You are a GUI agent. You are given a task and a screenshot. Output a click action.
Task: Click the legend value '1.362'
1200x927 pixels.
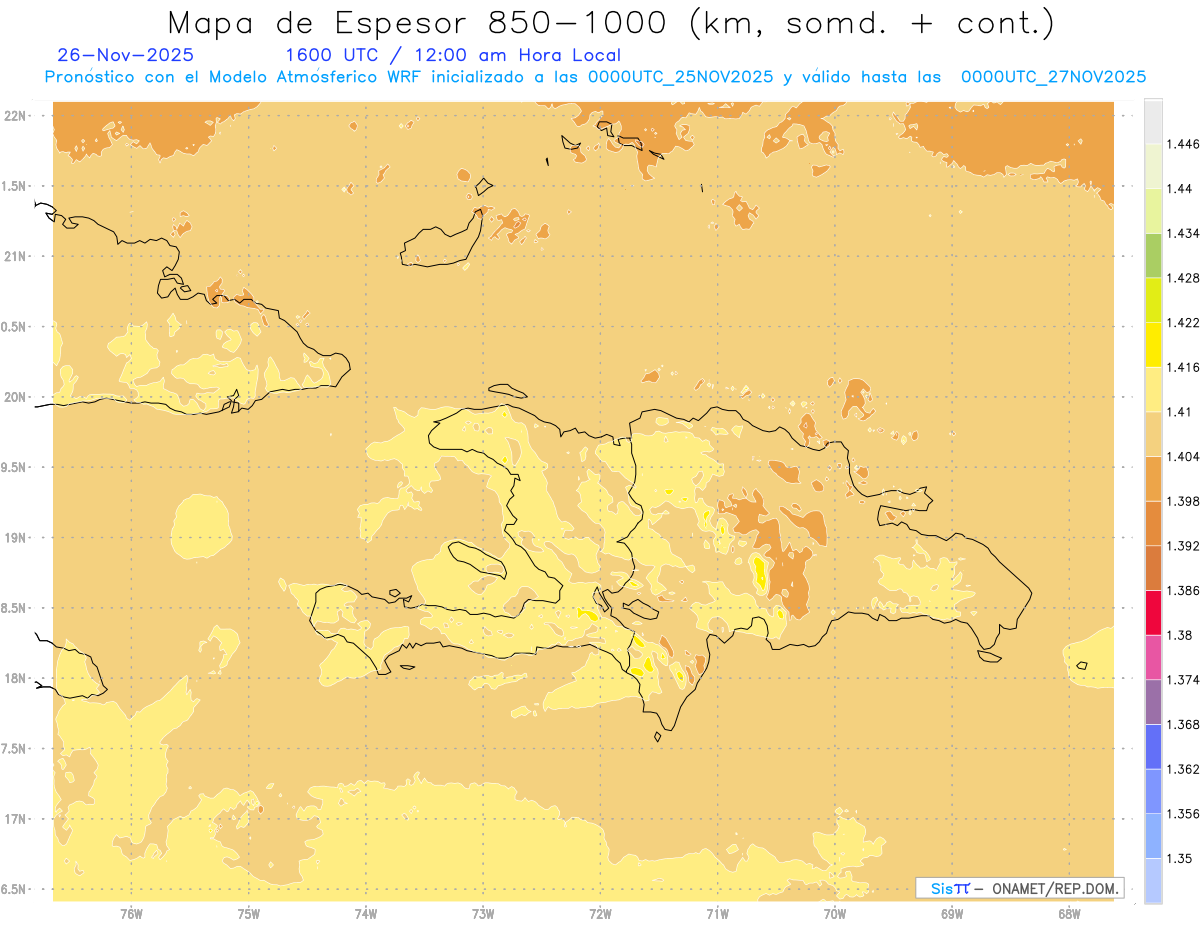tap(1182, 769)
